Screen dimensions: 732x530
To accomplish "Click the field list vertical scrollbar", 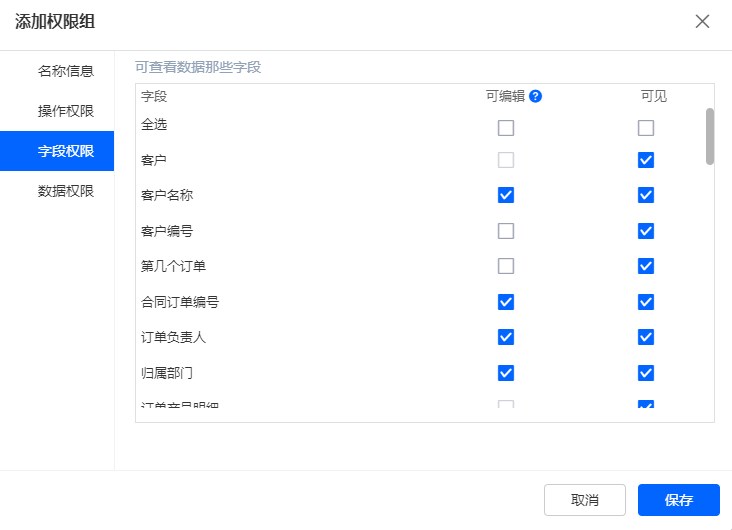I will (x=710, y=136).
